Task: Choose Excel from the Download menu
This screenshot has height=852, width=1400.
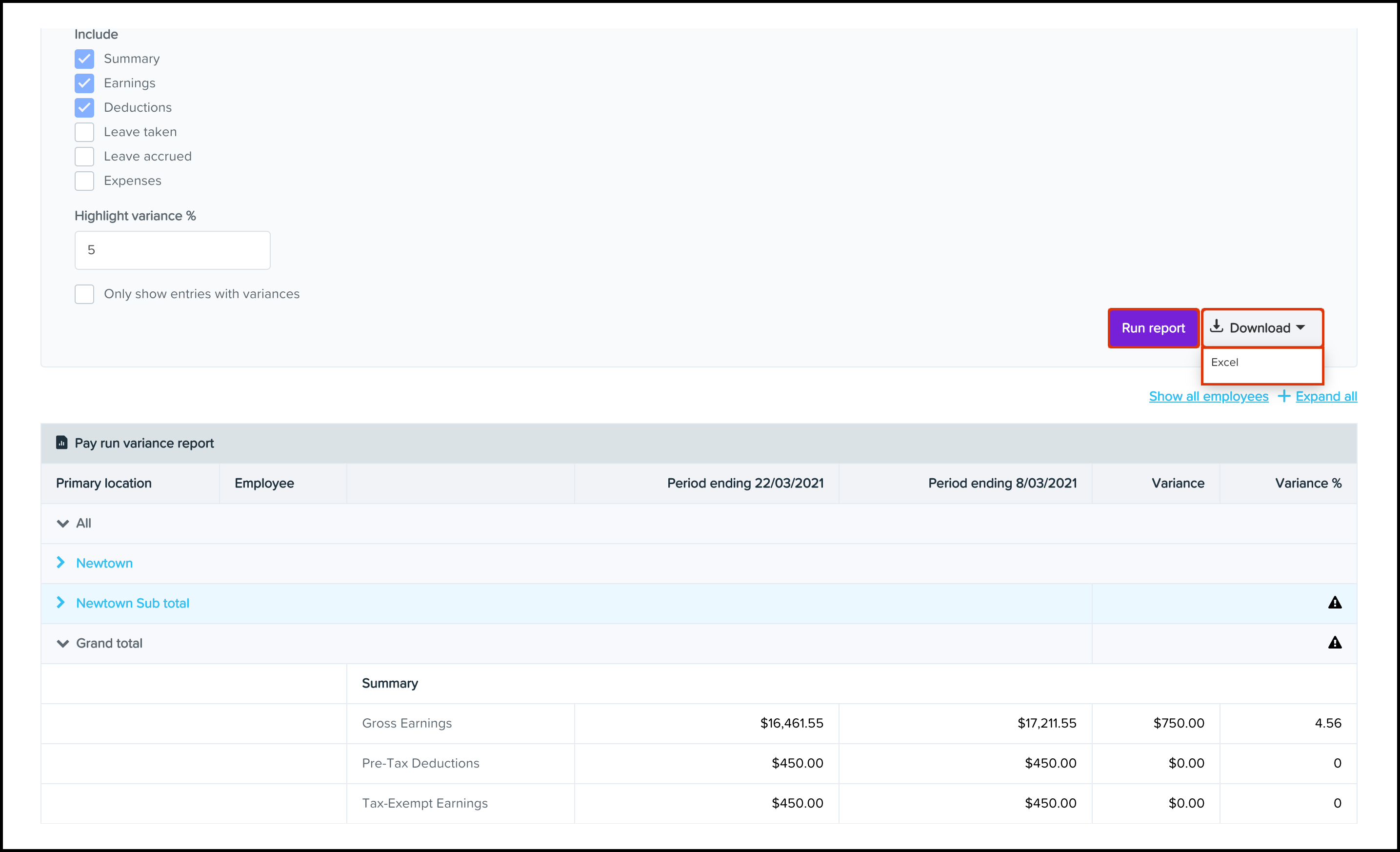Action: pos(1224,362)
